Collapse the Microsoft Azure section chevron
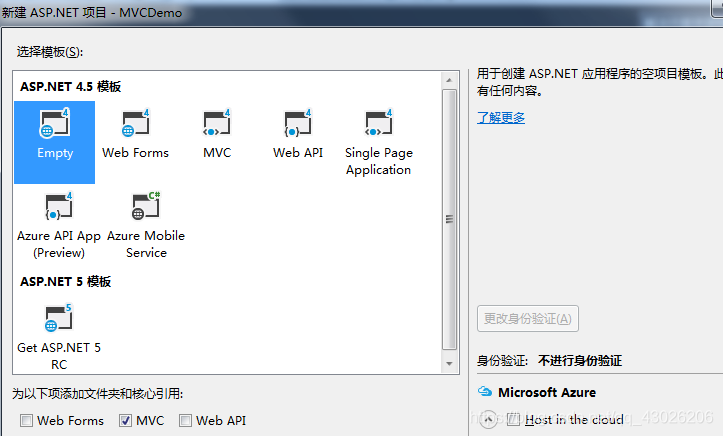 (488, 419)
